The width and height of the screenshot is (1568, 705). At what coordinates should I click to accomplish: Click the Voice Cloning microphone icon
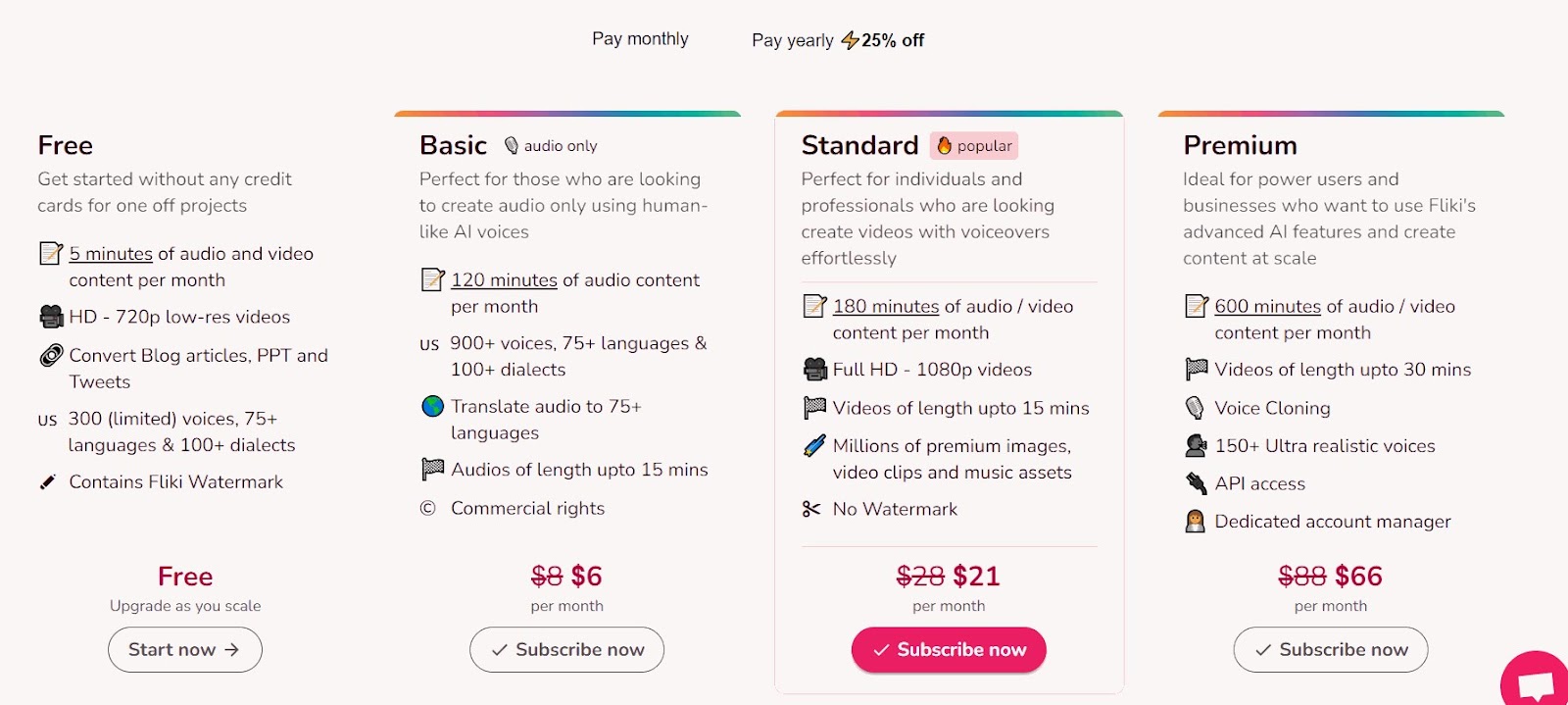tap(1195, 408)
